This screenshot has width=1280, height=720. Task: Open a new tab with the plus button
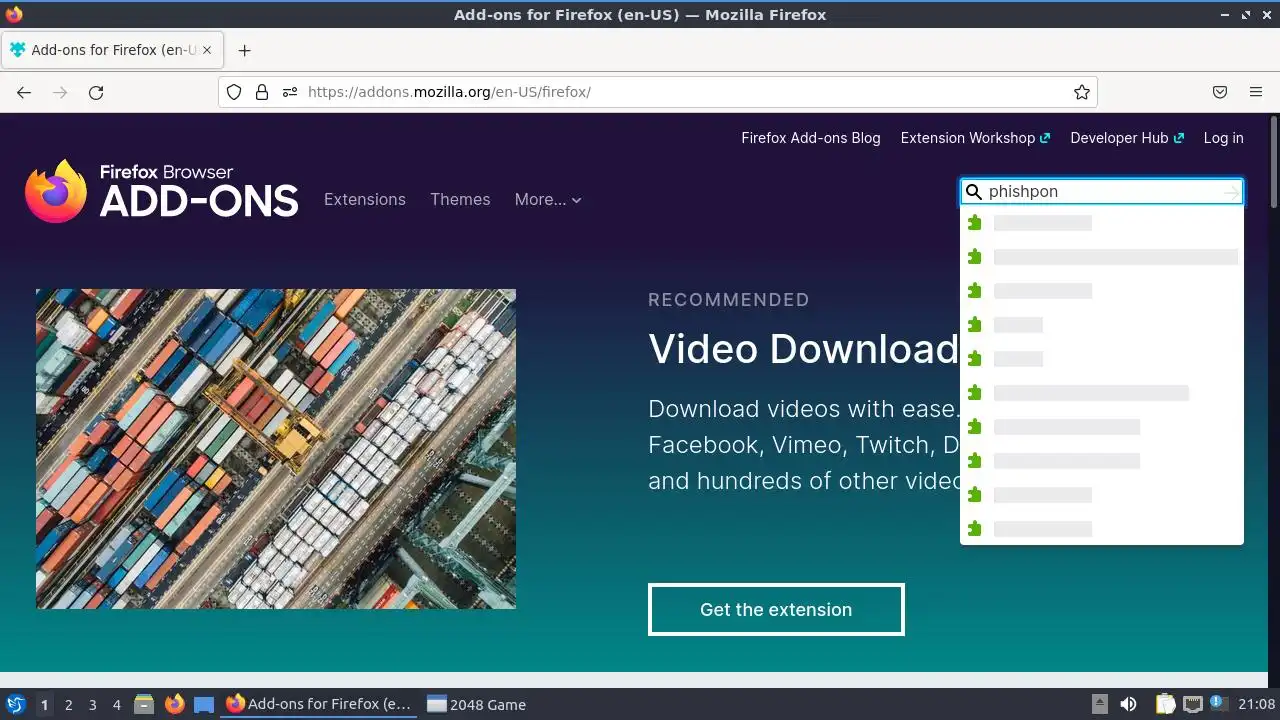point(244,50)
